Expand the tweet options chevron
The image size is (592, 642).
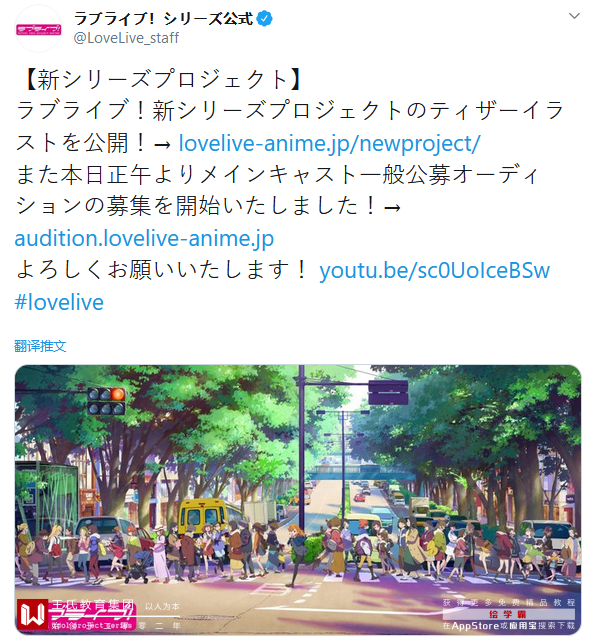574,16
